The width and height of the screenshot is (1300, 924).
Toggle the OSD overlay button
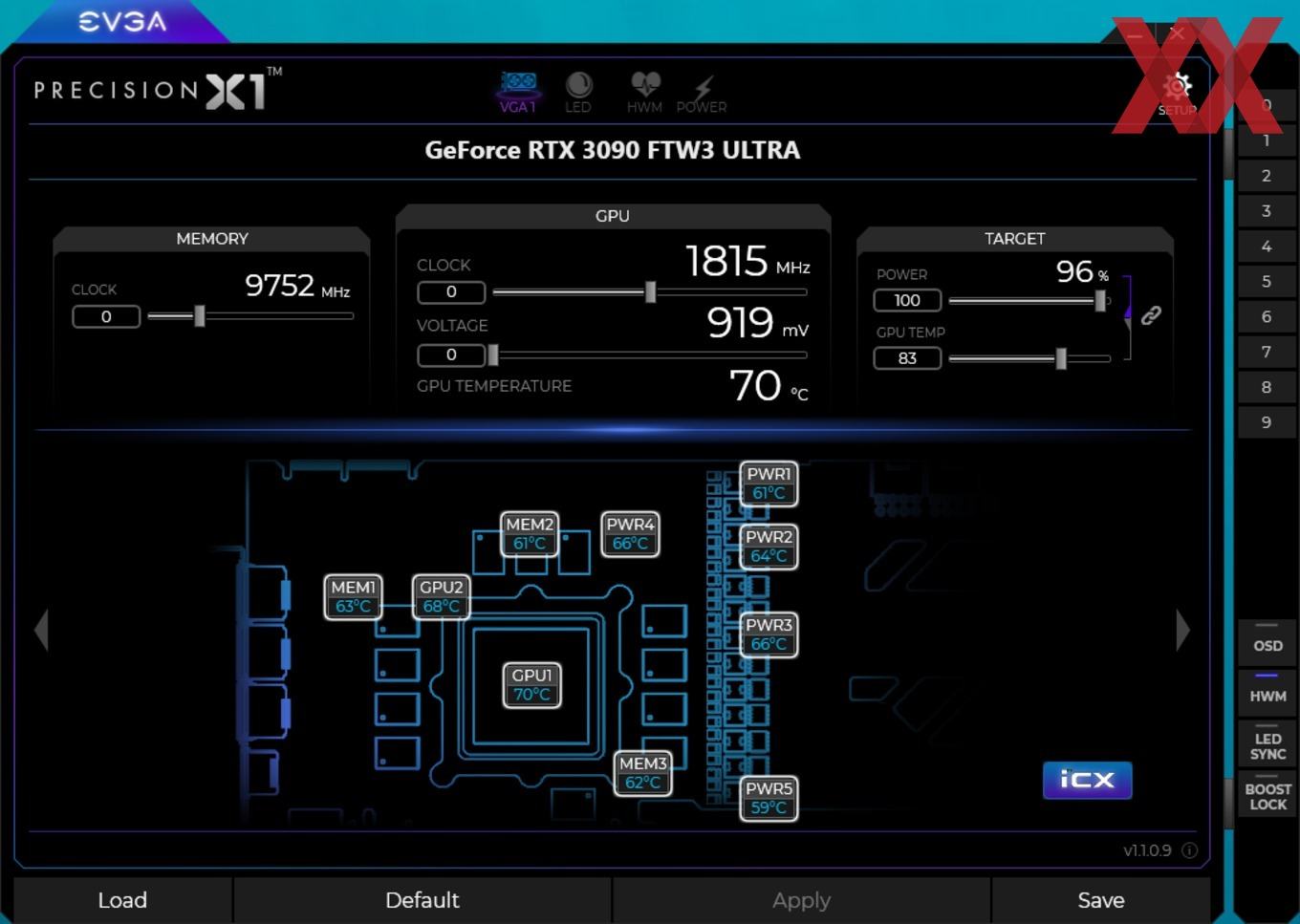(x=1267, y=643)
